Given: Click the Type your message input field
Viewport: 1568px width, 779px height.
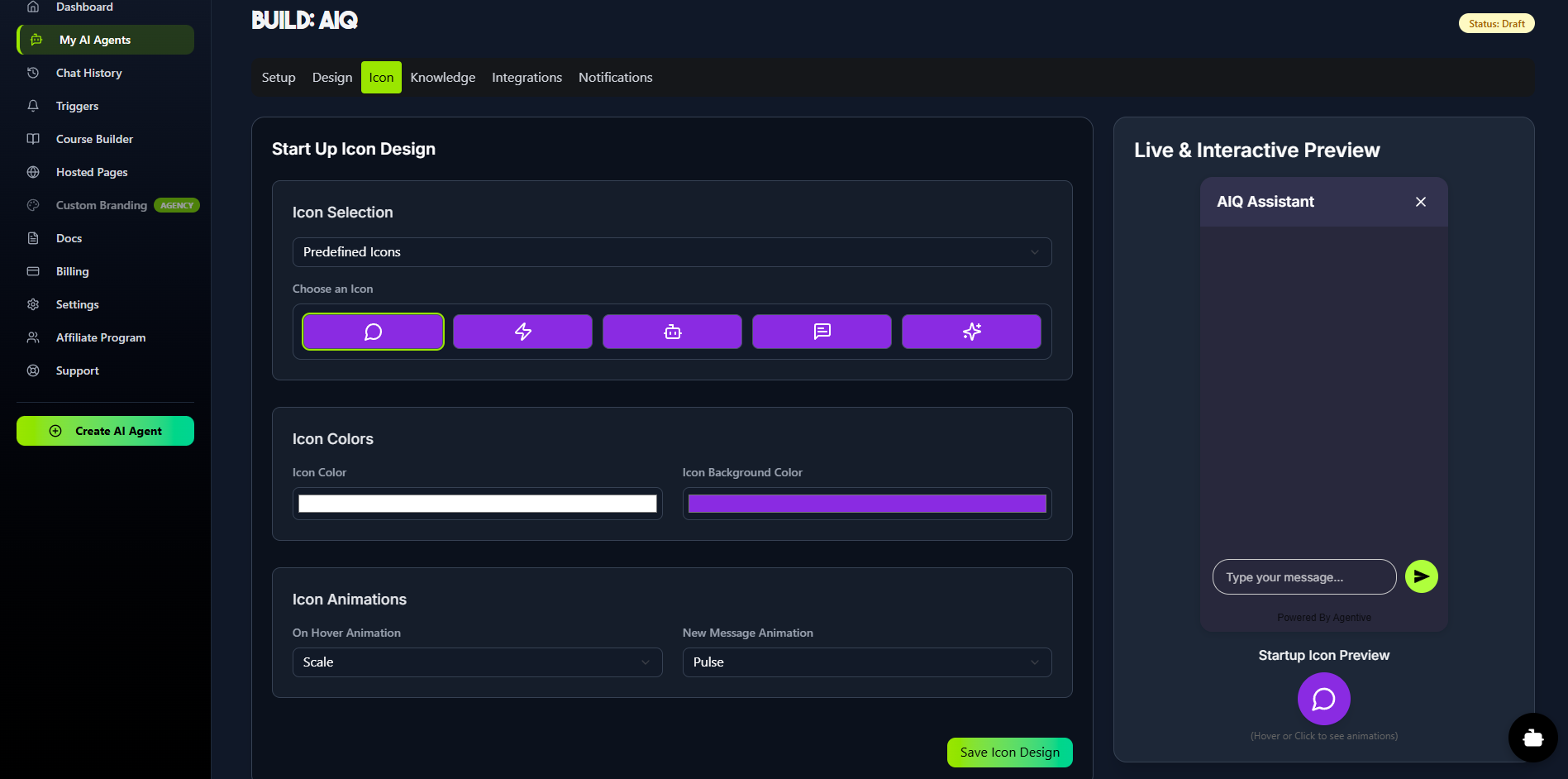Looking at the screenshot, I should [x=1303, y=577].
